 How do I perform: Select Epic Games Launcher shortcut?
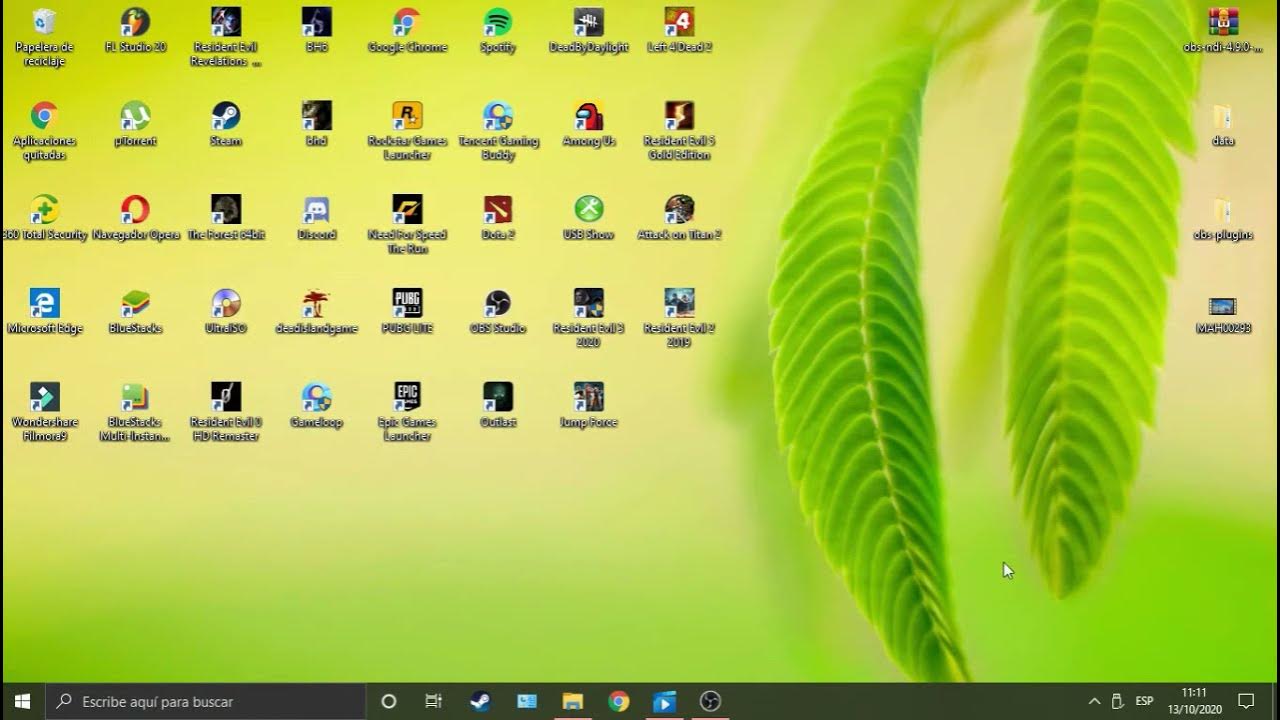click(x=407, y=411)
